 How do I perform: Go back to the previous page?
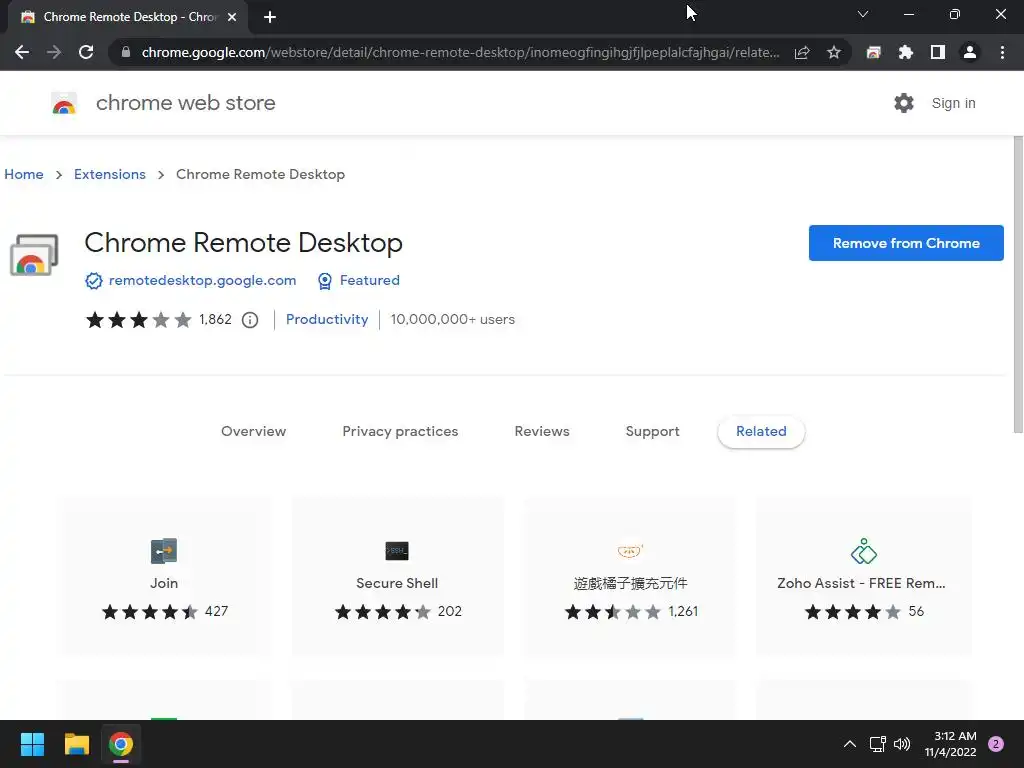pos(22,52)
